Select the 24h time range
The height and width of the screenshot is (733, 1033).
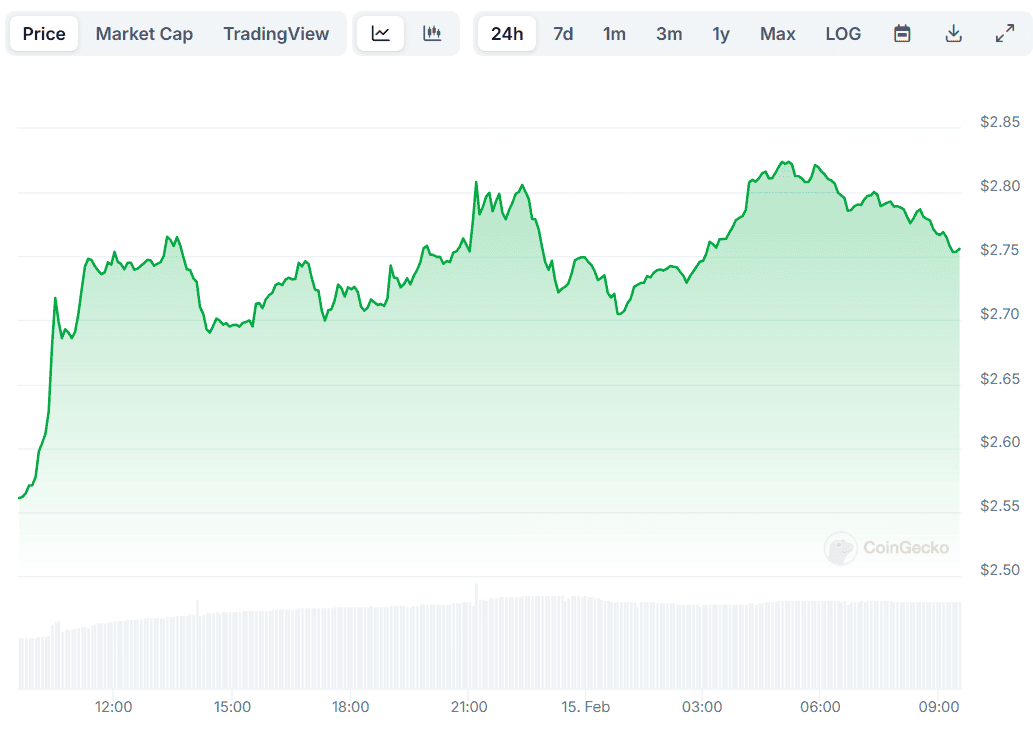pyautogui.click(x=507, y=34)
